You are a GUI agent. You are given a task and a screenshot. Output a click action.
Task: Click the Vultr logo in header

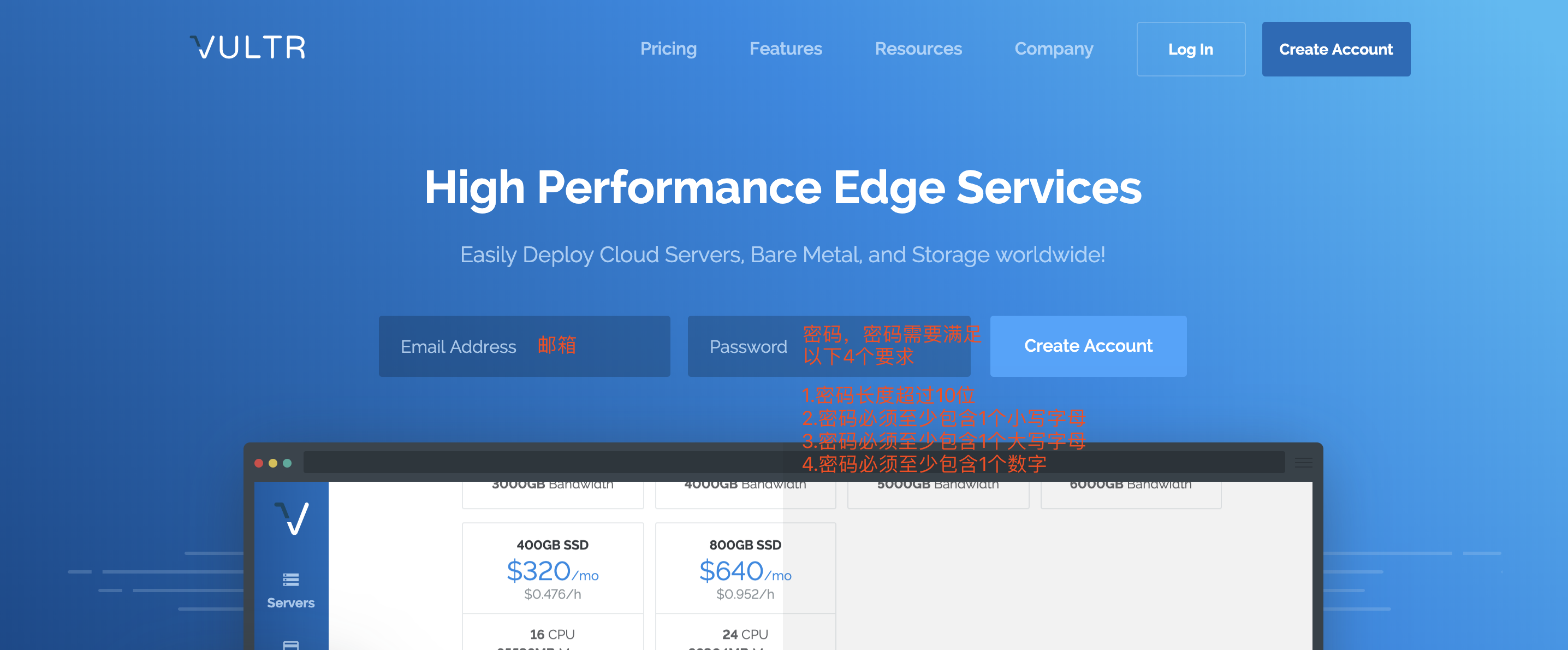click(x=248, y=48)
